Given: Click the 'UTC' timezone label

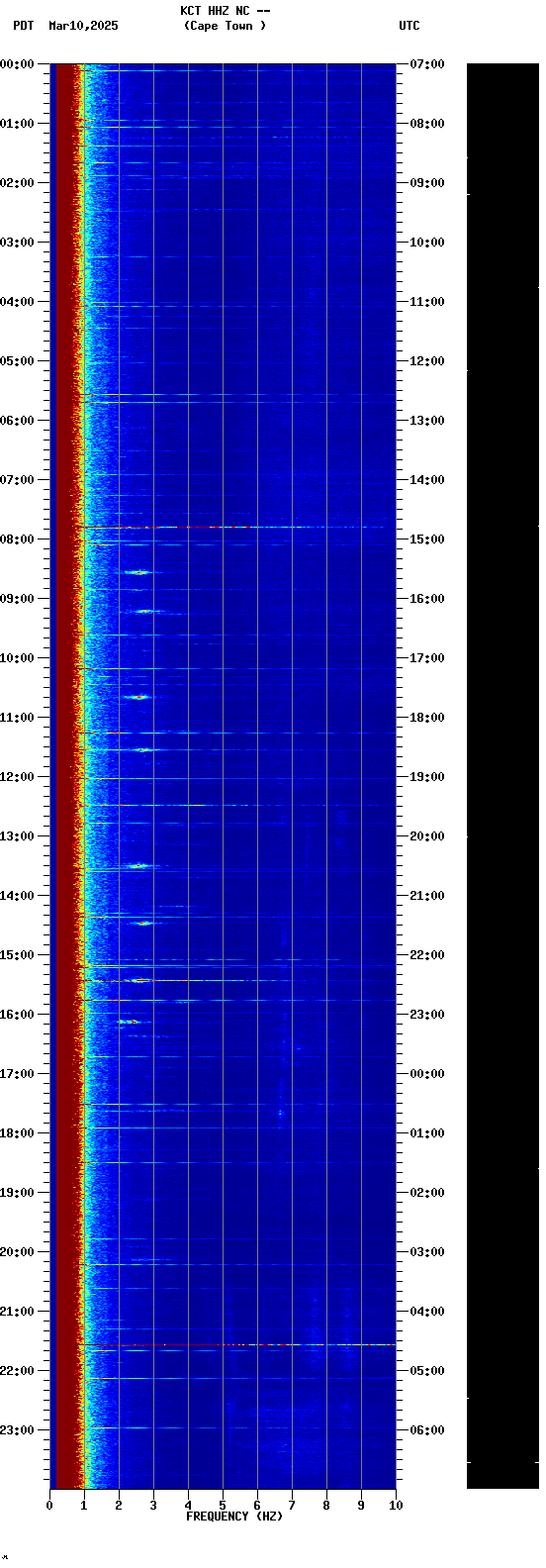Looking at the screenshot, I should pyautogui.click(x=409, y=26).
